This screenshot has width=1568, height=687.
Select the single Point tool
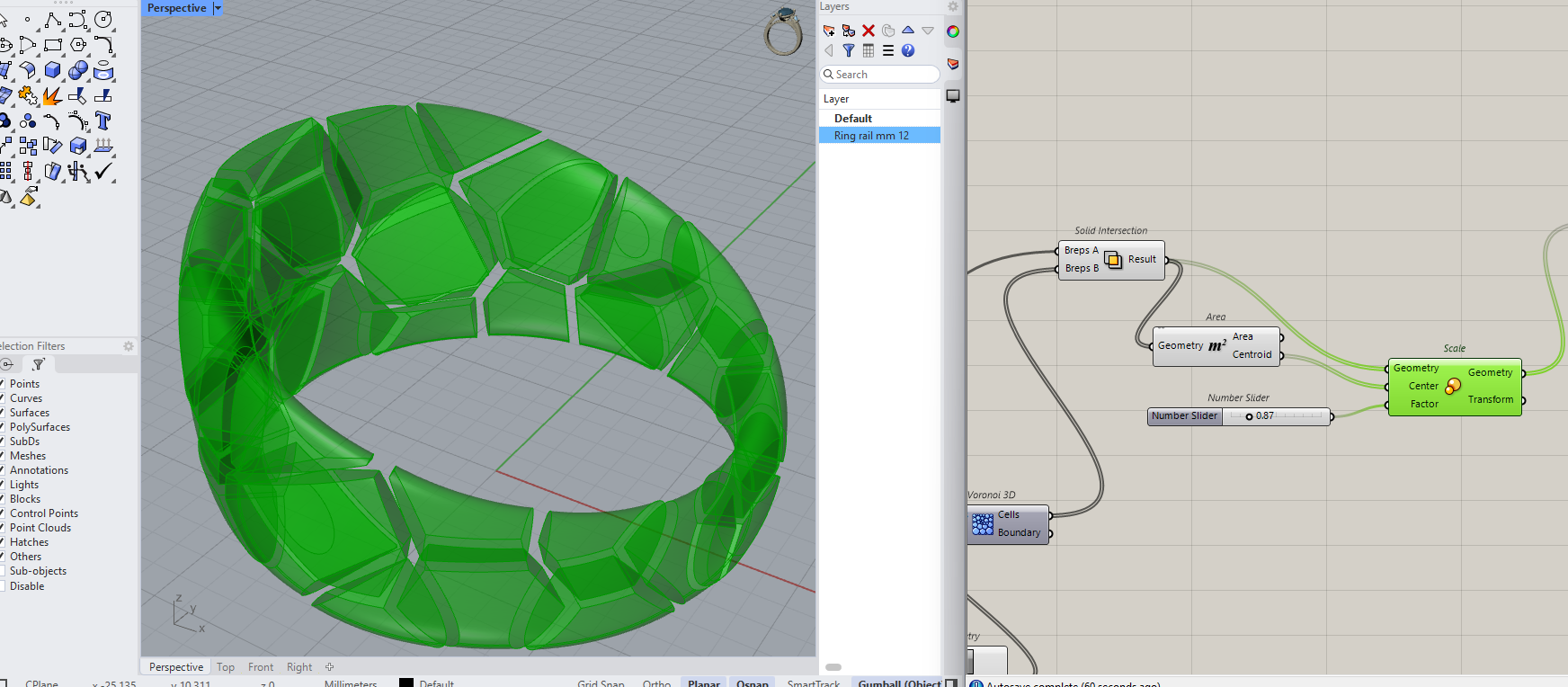coord(27,19)
